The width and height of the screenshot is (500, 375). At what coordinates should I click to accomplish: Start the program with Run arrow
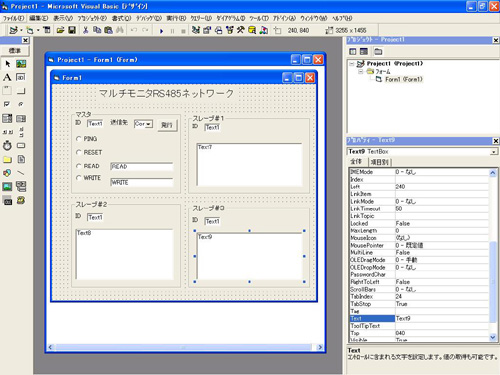point(162,31)
